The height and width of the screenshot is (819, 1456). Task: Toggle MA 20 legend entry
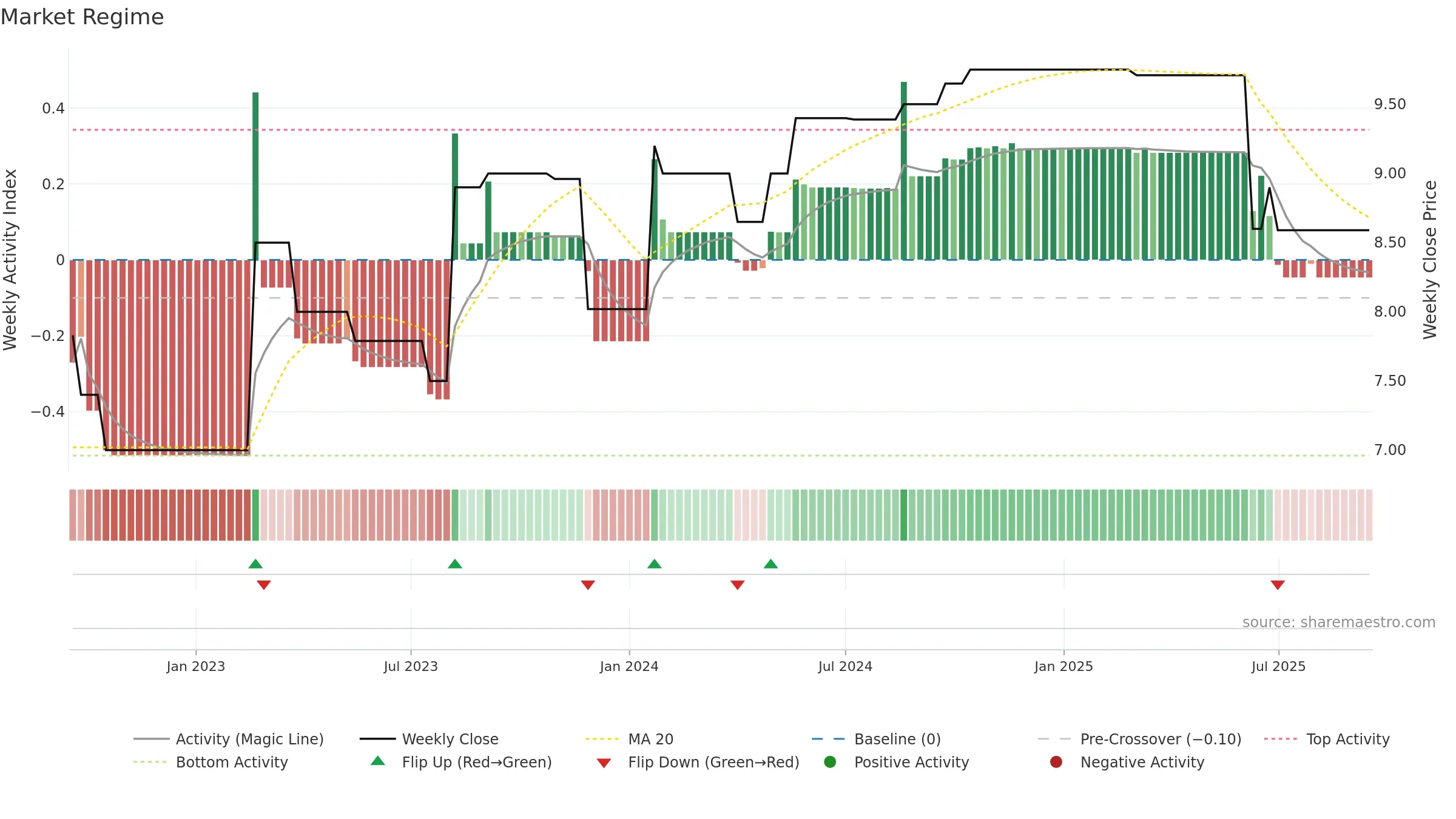point(629,739)
